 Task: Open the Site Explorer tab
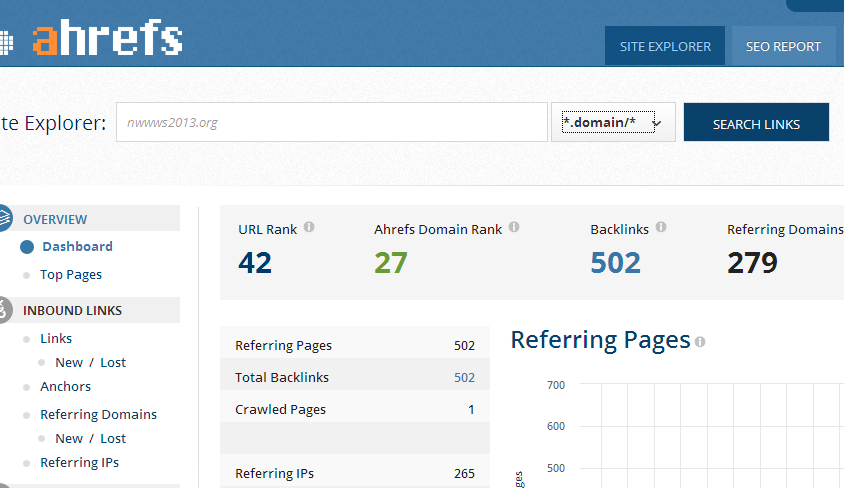pos(665,46)
